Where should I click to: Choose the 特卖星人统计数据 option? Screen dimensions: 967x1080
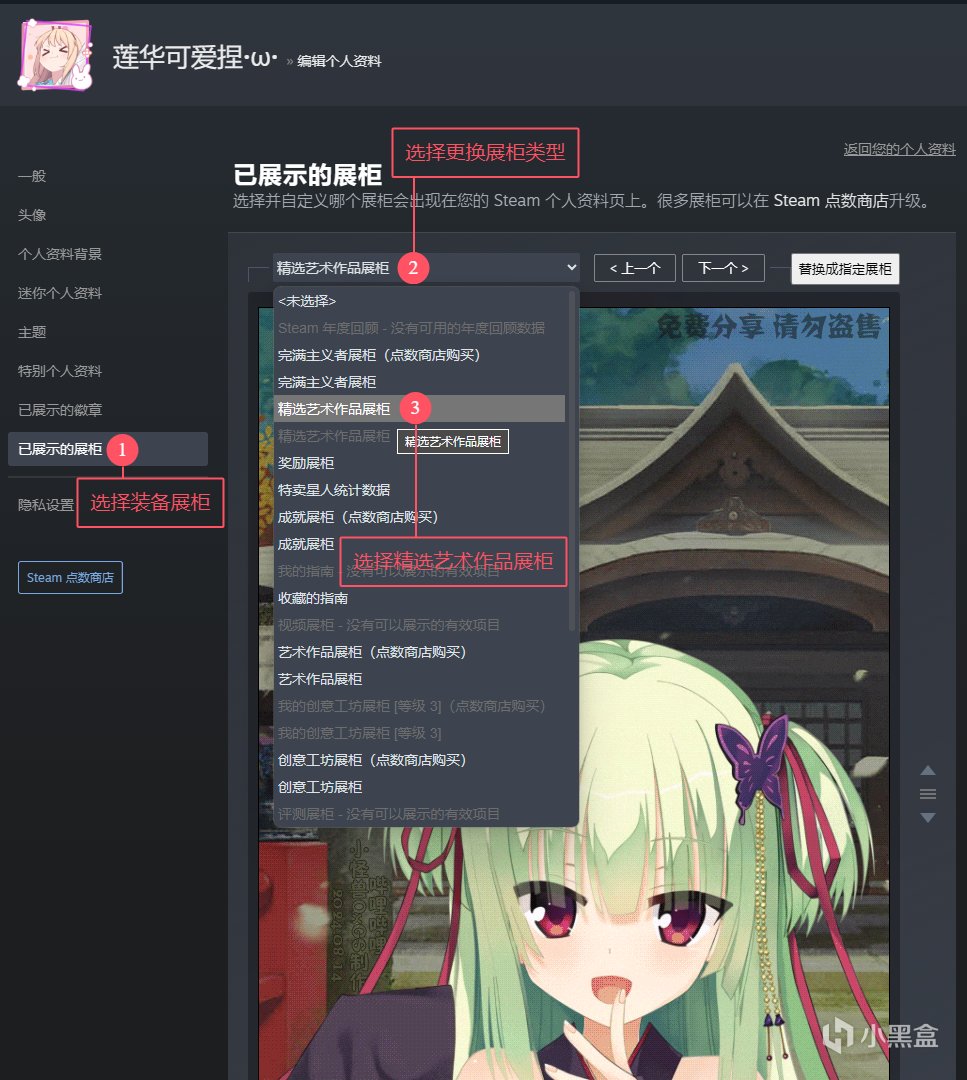[419, 490]
